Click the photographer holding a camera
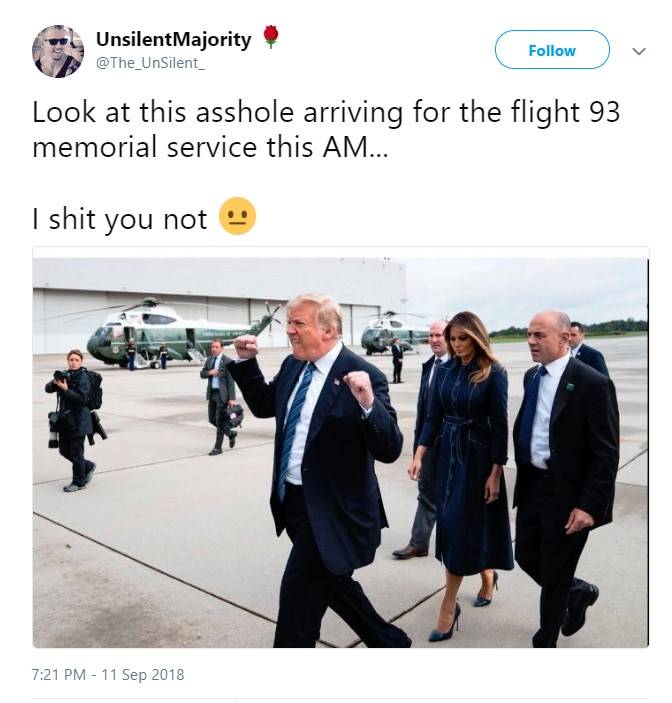Screen dimensions: 672x703 [x=74, y=420]
